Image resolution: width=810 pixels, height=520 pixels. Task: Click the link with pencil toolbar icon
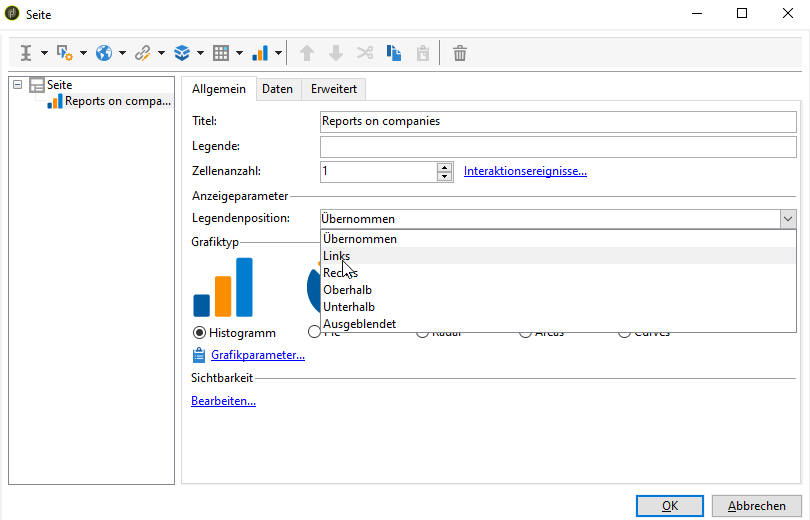(x=143, y=53)
